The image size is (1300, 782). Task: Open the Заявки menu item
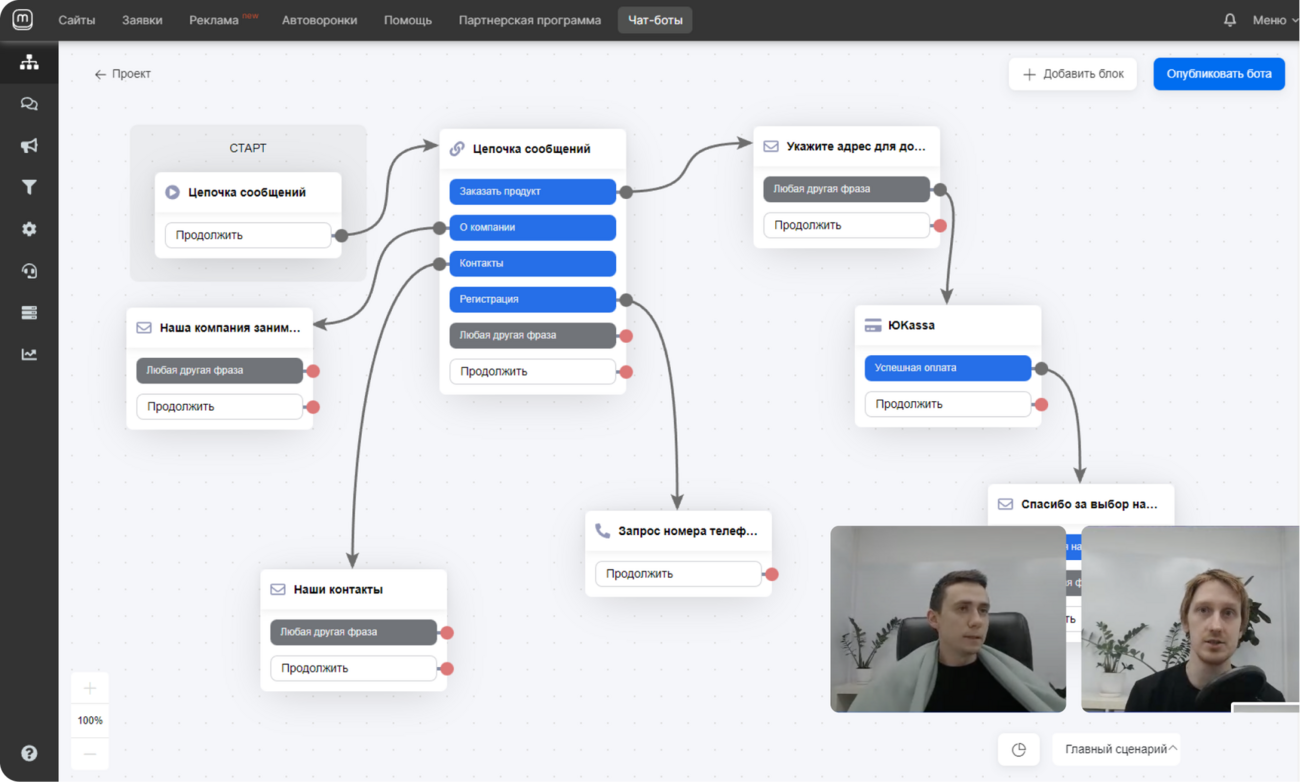point(142,20)
